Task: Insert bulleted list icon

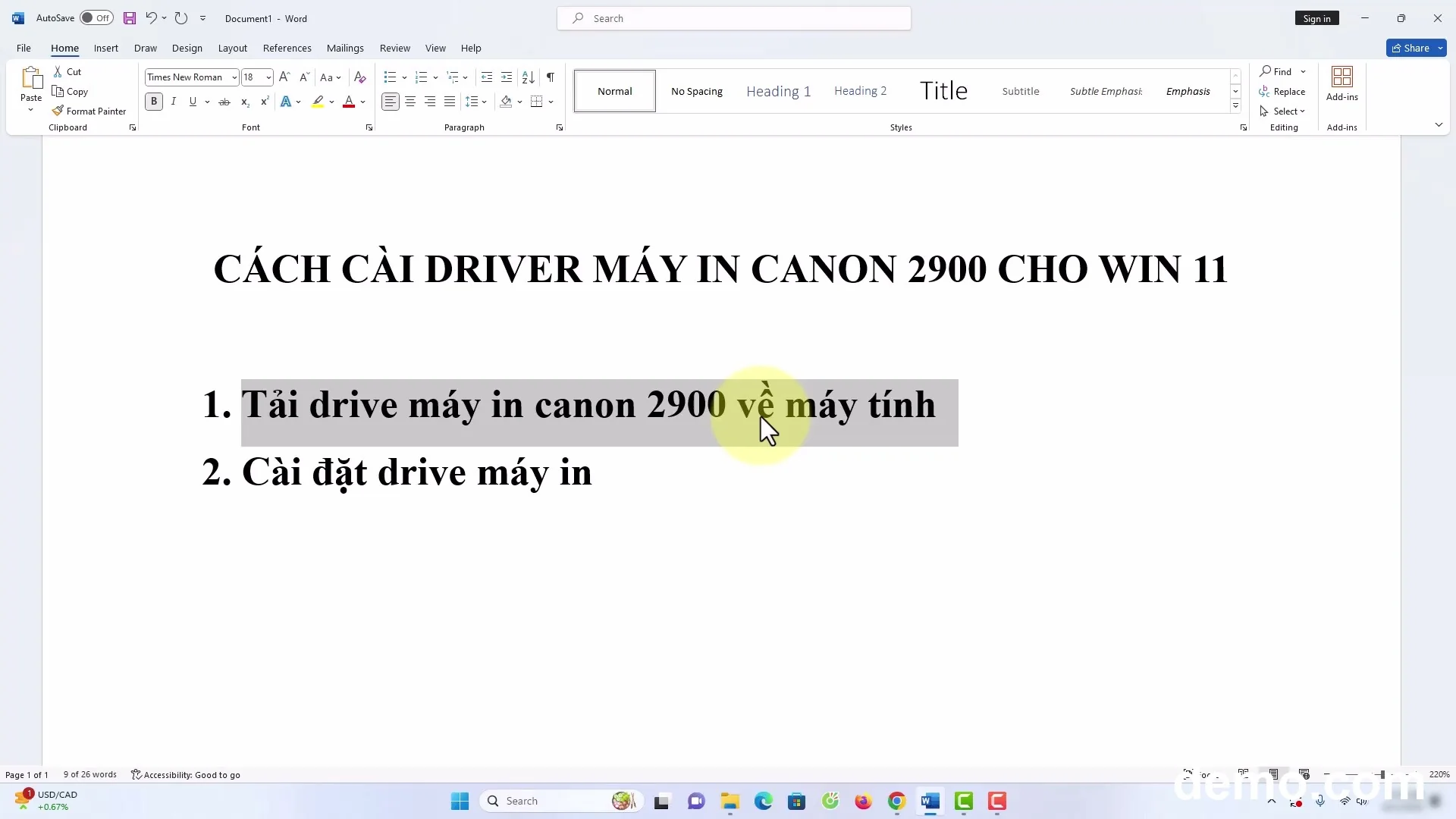Action: click(x=390, y=77)
